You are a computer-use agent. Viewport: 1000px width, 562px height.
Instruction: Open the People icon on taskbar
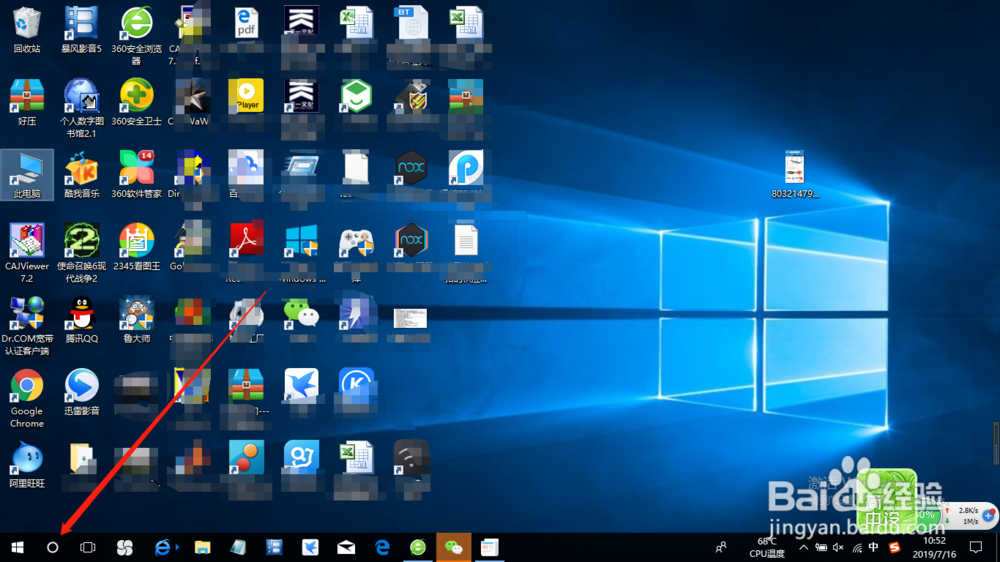point(721,547)
